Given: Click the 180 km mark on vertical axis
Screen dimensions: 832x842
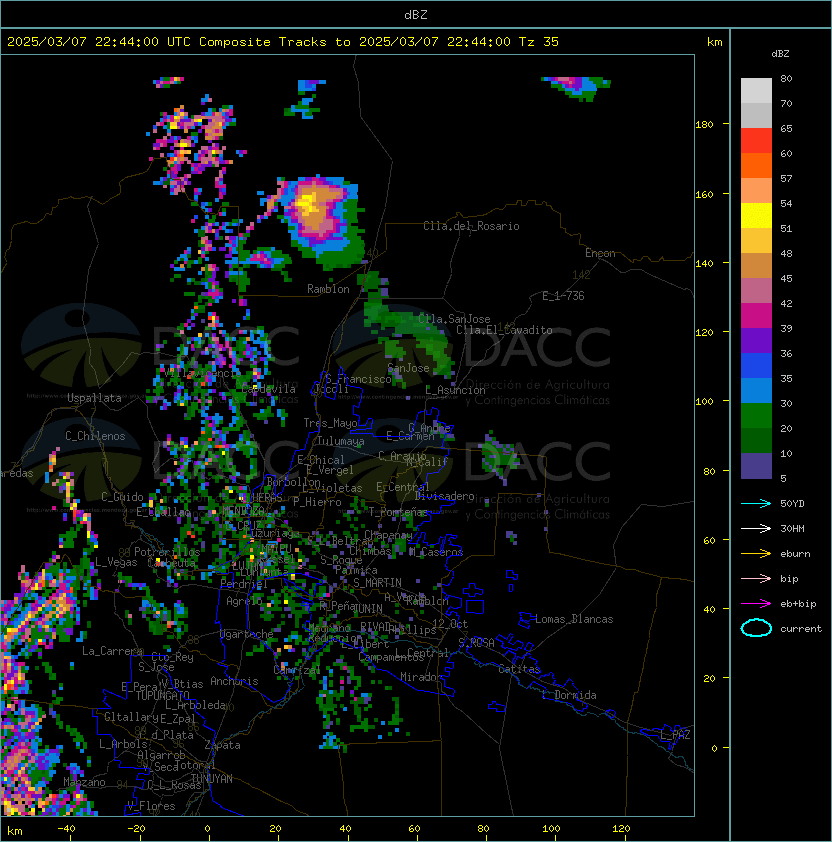Looking at the screenshot, I should [x=704, y=125].
